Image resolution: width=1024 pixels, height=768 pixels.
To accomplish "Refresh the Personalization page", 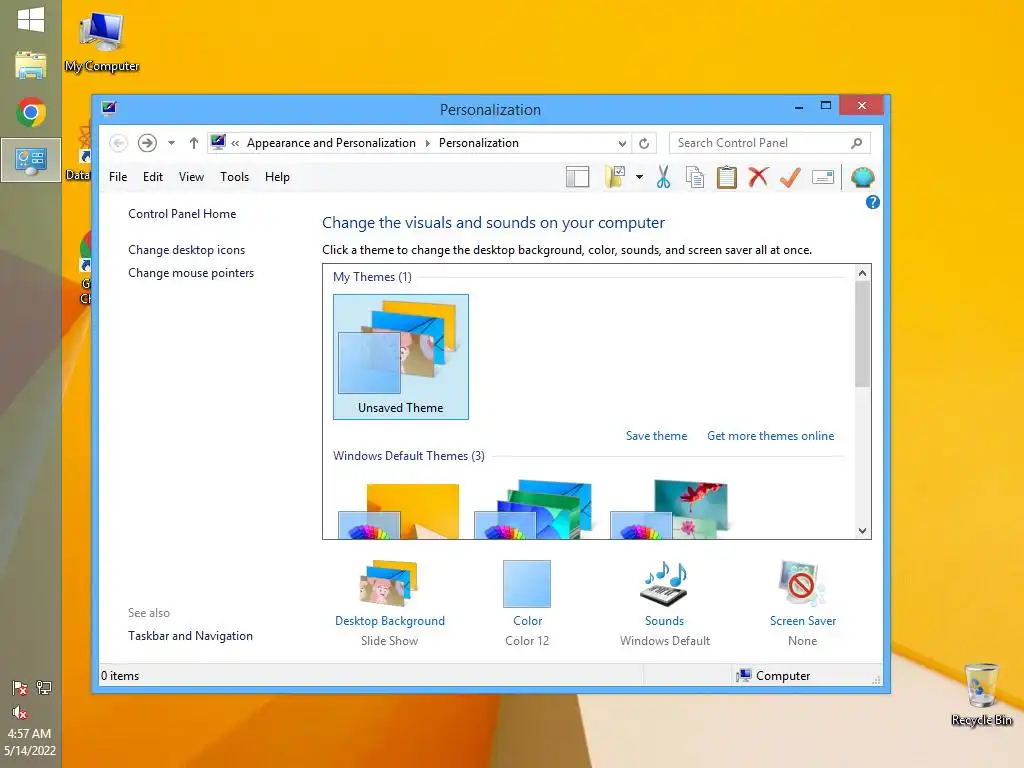I will pos(644,143).
